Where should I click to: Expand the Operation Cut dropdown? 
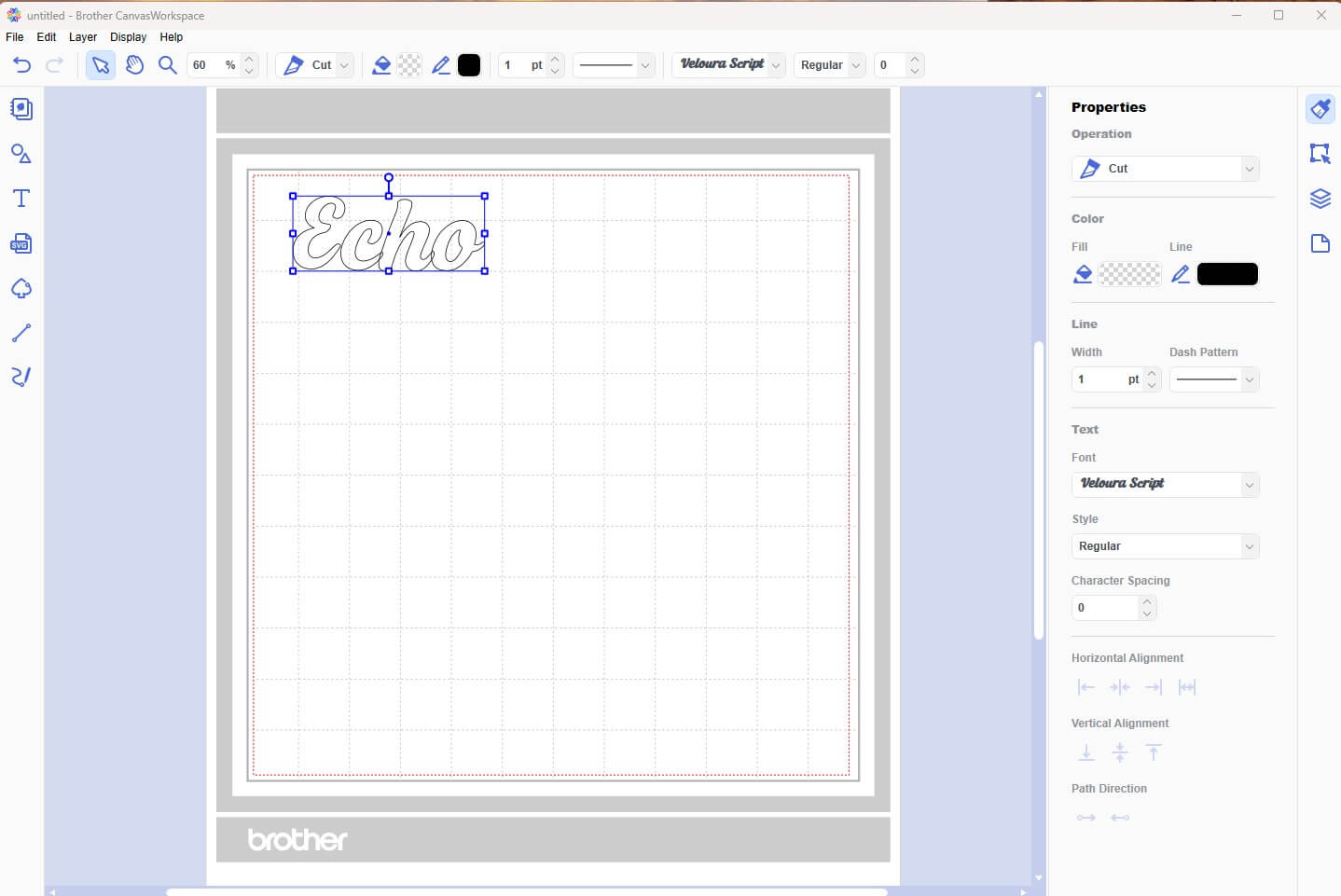[x=1165, y=169]
